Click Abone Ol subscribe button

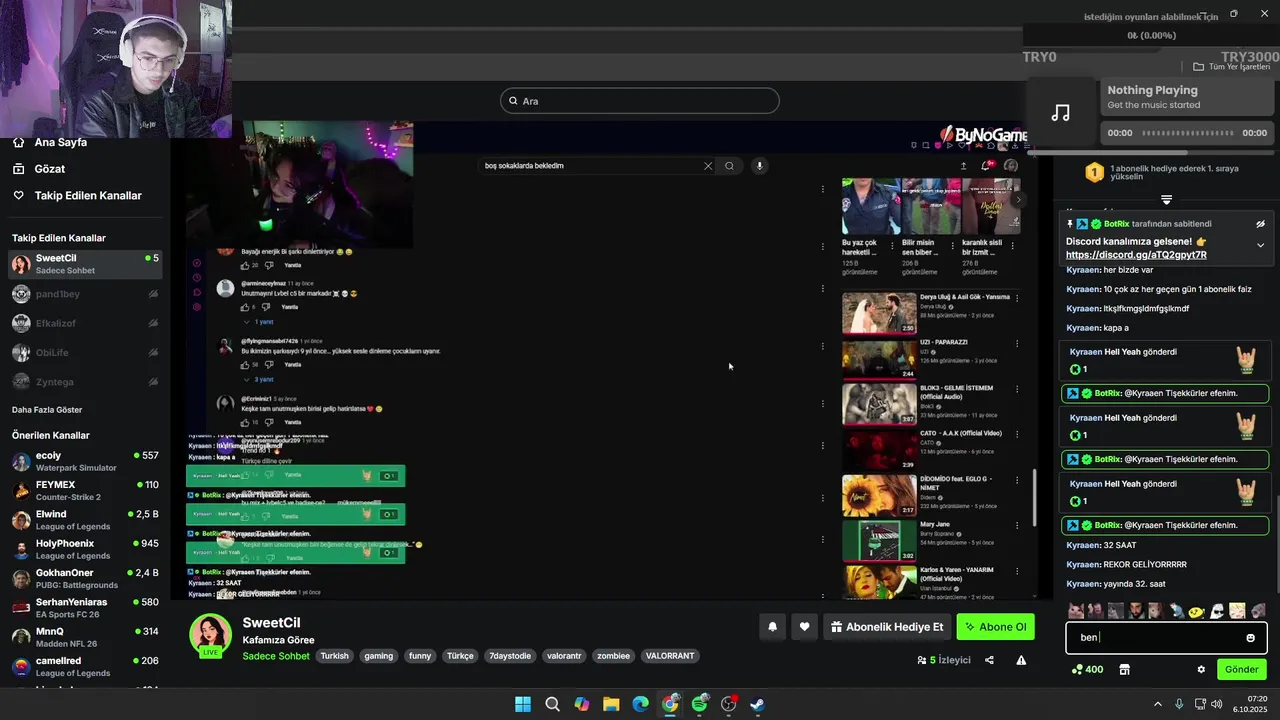[x=996, y=627]
